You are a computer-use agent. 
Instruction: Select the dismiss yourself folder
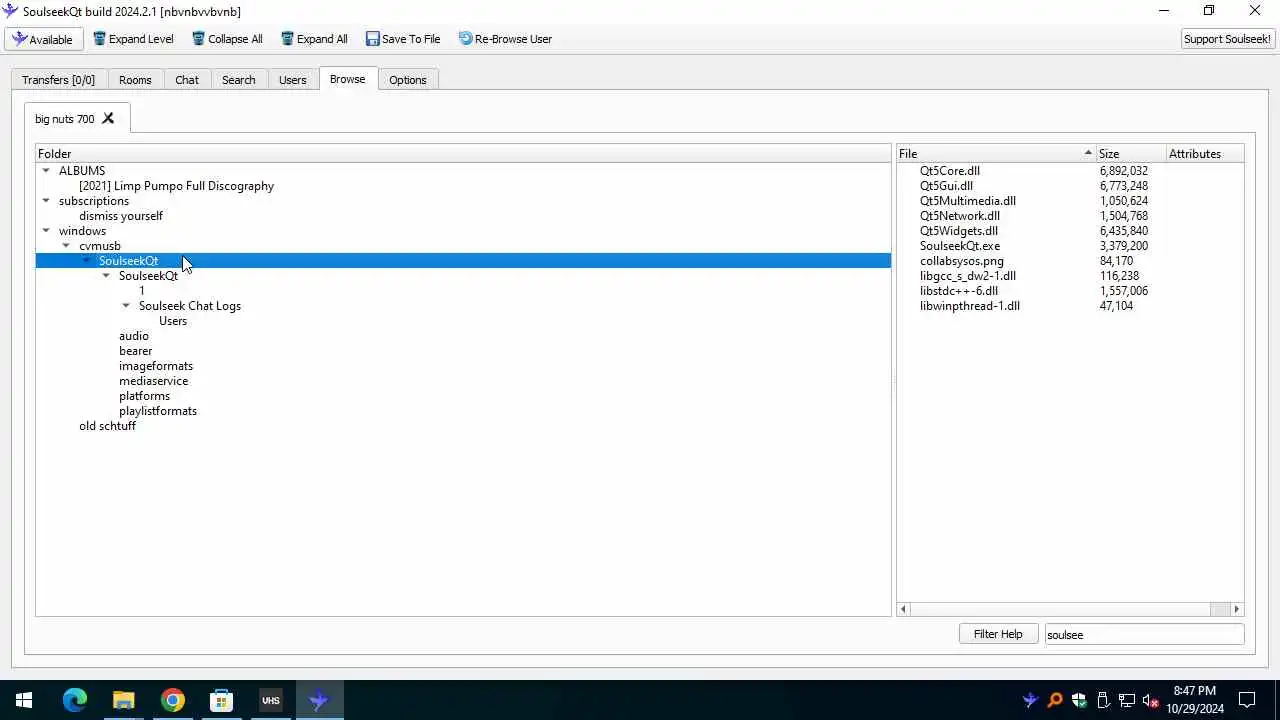tap(120, 216)
